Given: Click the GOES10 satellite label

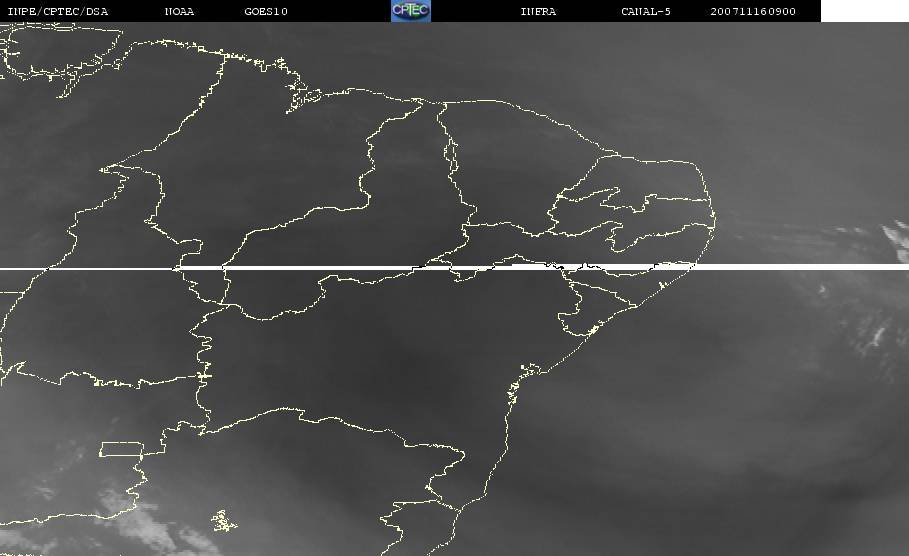Looking at the screenshot, I should click(266, 11).
